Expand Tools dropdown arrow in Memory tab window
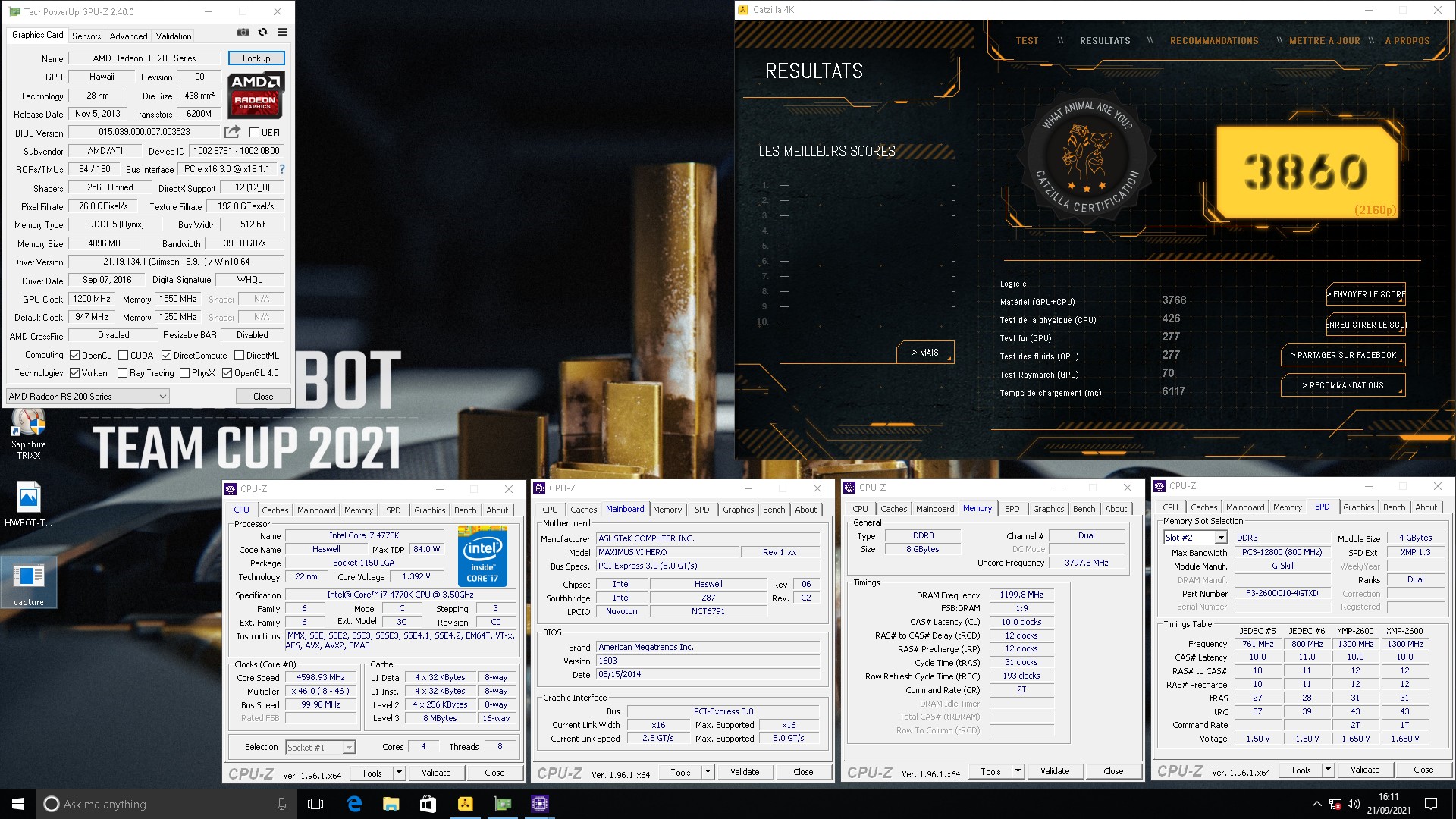1456x819 pixels. [x=1018, y=772]
